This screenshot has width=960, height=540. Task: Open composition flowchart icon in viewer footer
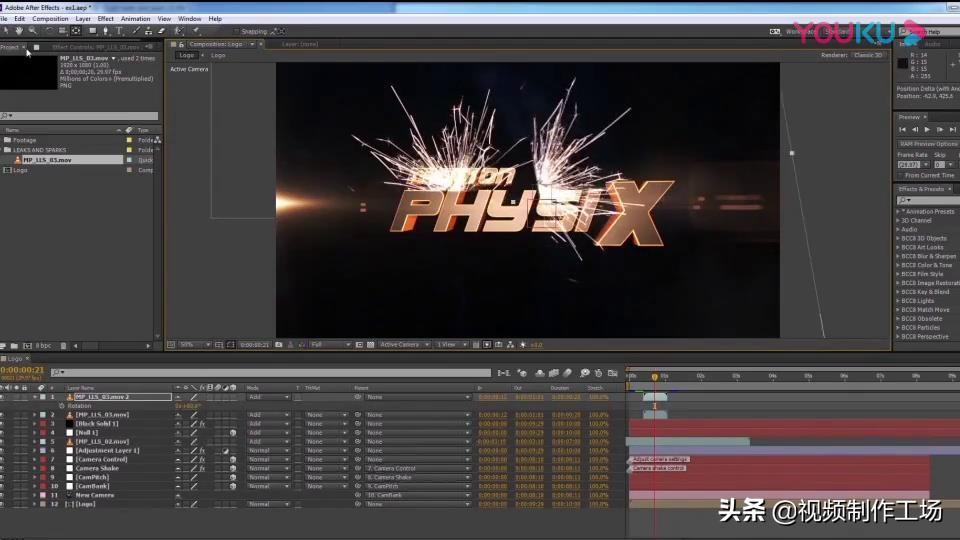(510, 345)
